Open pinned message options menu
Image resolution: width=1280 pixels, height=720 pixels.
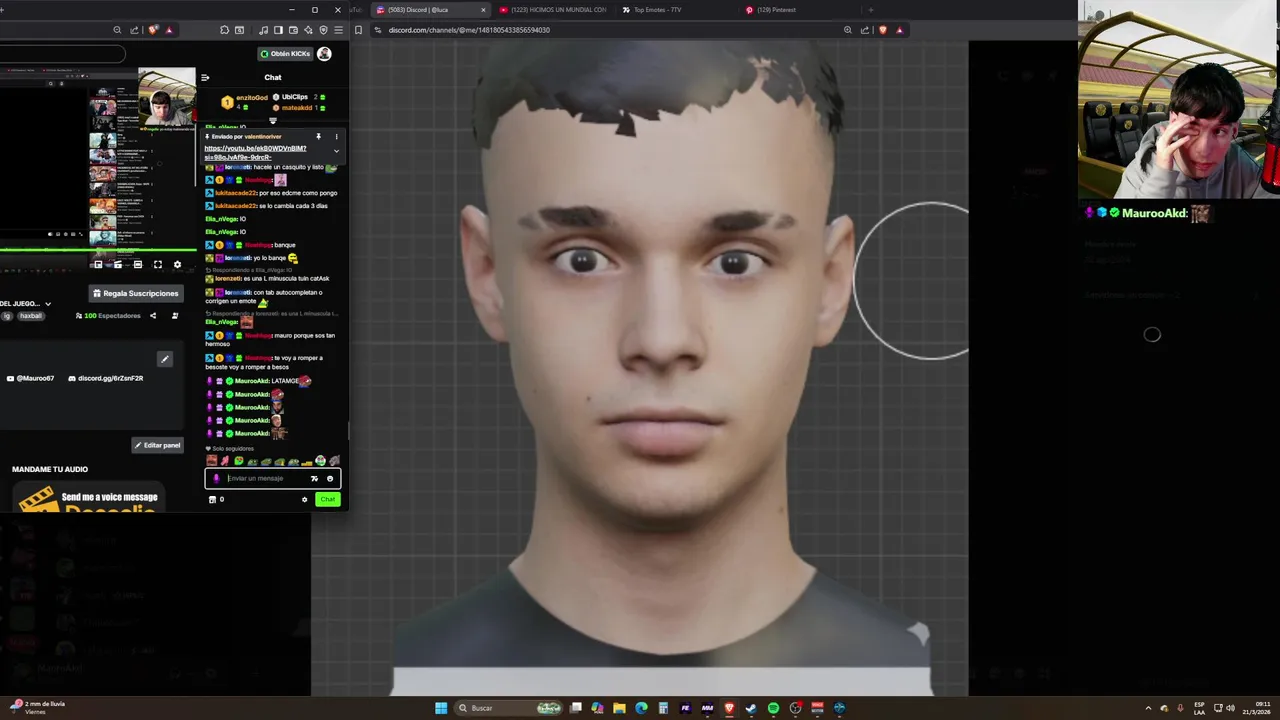pyautogui.click(x=336, y=136)
